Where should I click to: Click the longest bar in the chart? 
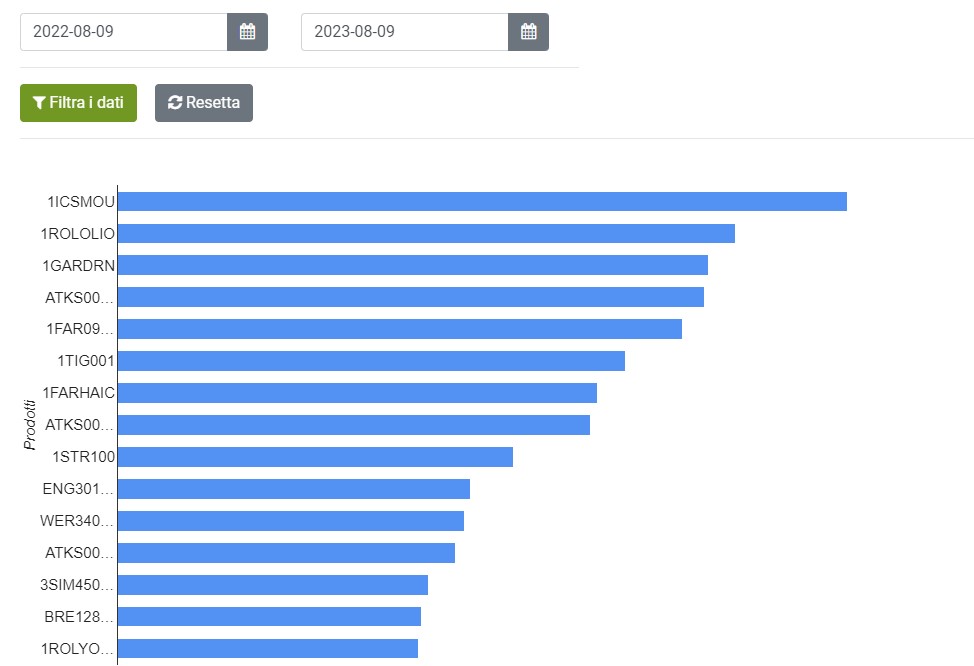tap(480, 201)
